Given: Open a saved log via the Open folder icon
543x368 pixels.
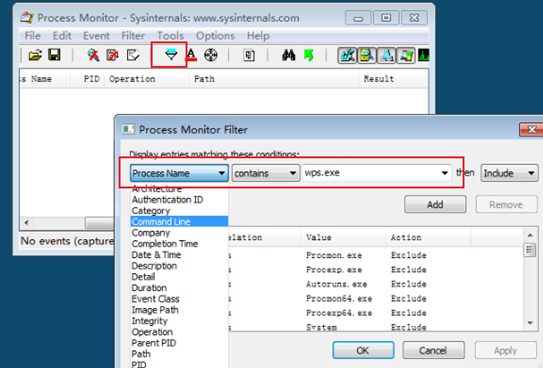Looking at the screenshot, I should pyautogui.click(x=35, y=55).
